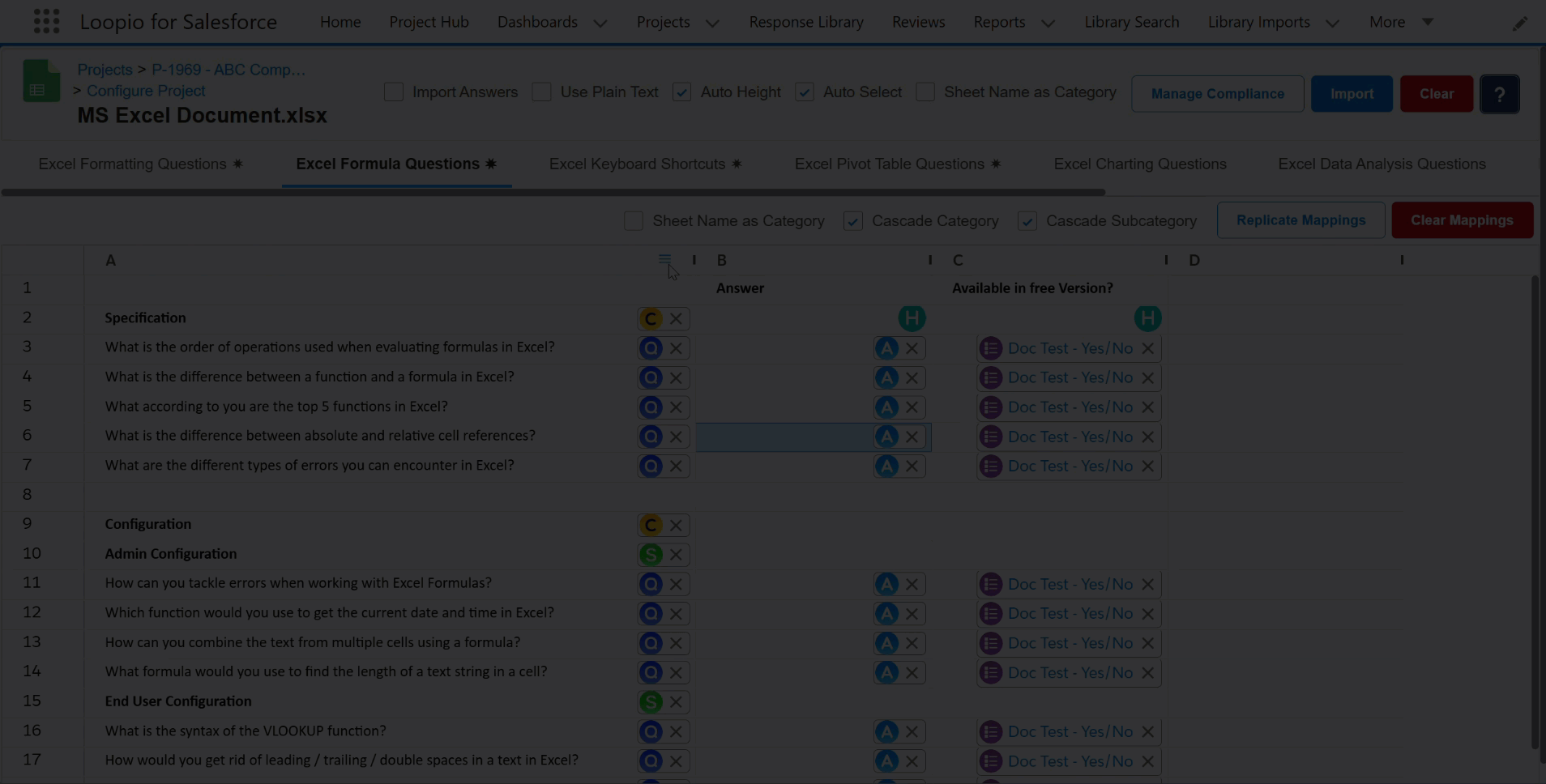Open the Configure Project breadcrumb link

(x=146, y=91)
